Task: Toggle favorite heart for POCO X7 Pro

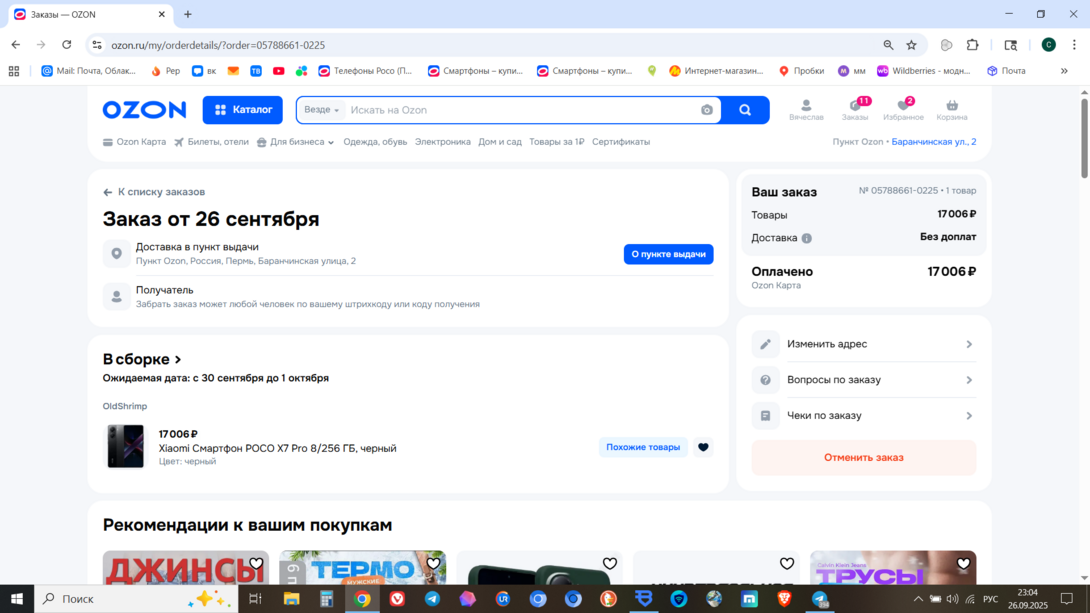Action: (x=703, y=447)
